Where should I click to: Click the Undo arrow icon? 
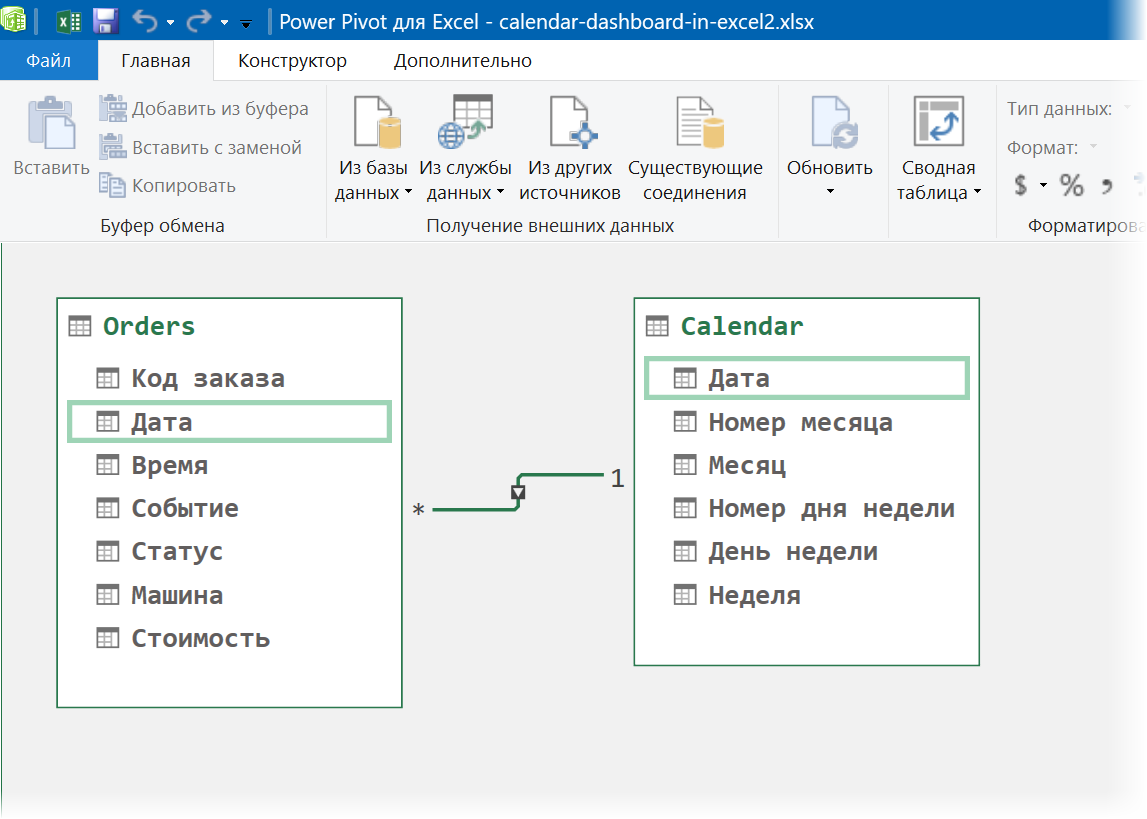145,21
